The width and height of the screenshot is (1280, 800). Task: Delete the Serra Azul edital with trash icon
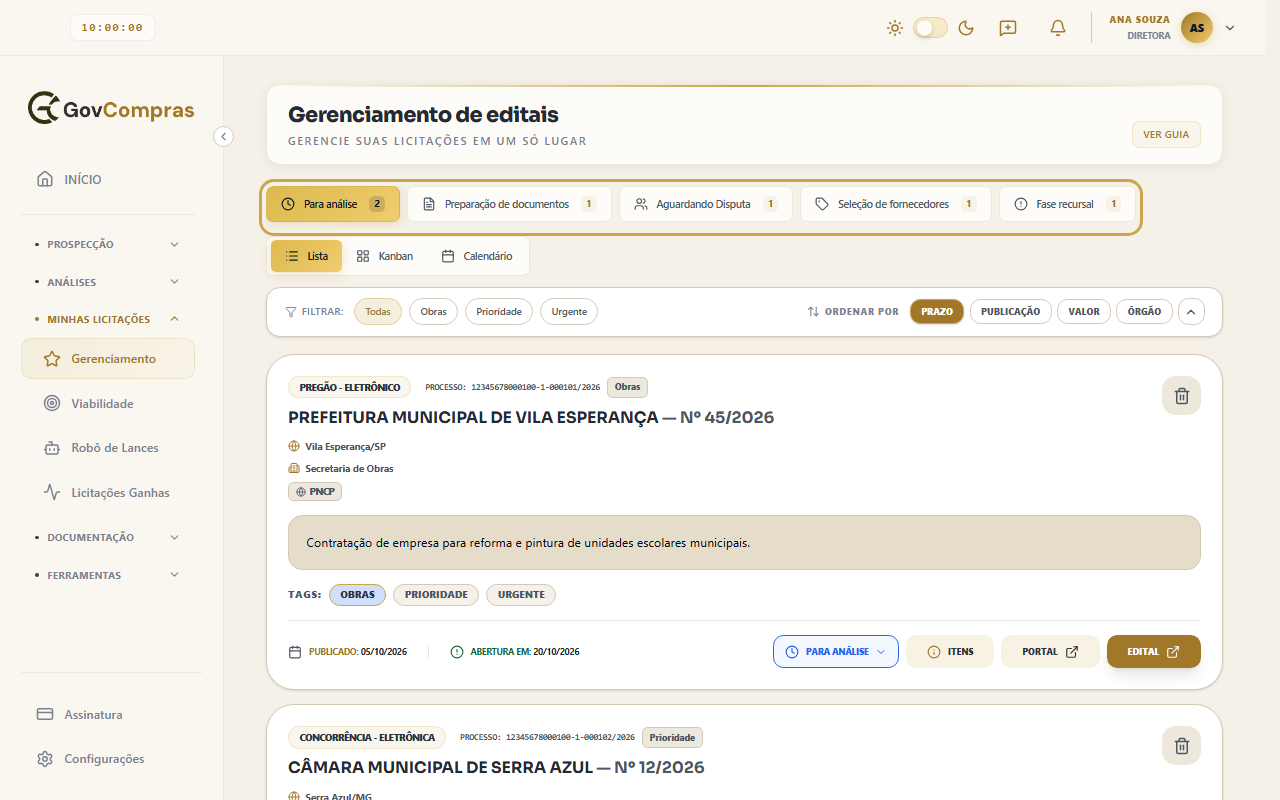(x=1181, y=746)
